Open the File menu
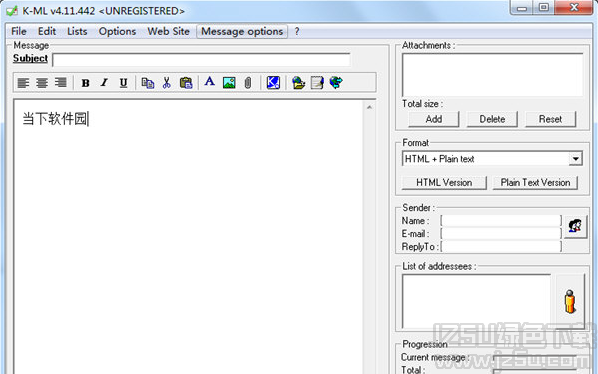This screenshot has width=598, height=374. coord(19,31)
